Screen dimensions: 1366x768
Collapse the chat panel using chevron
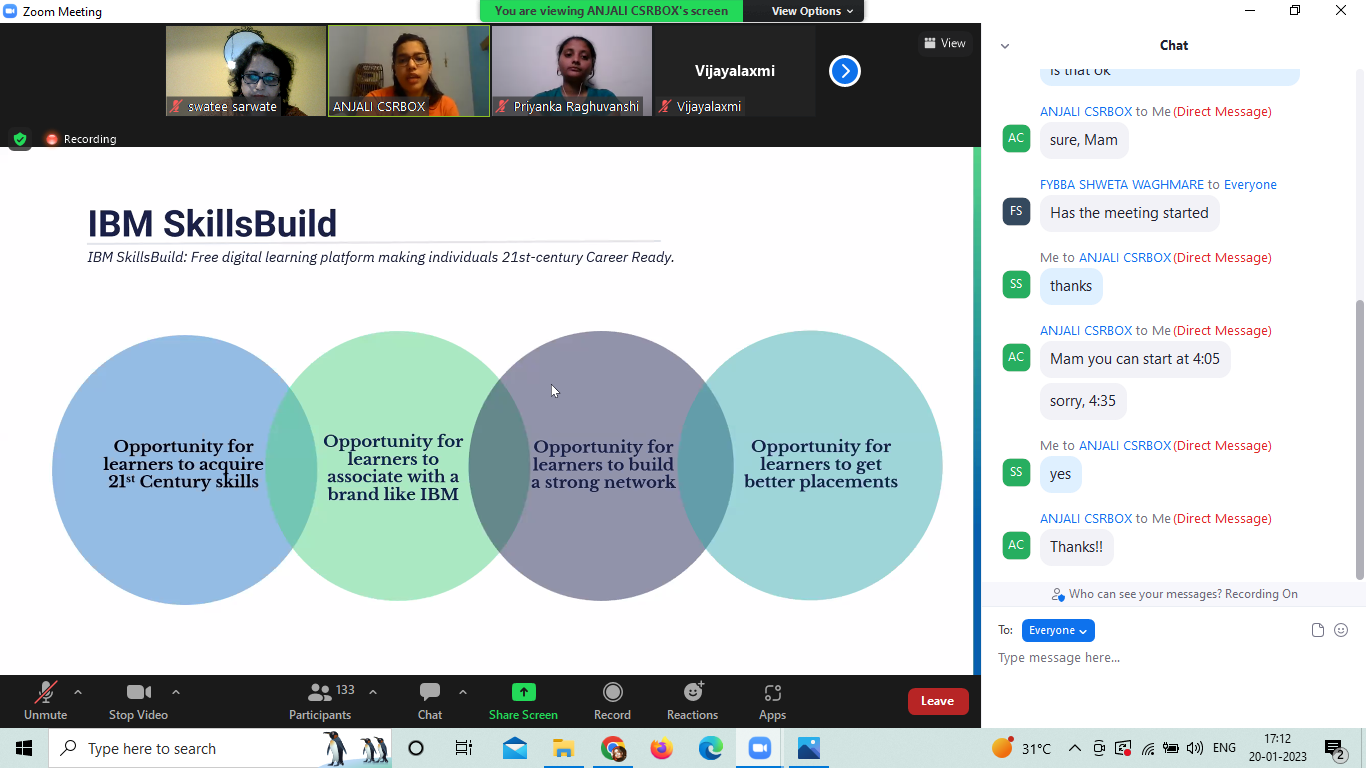1005,46
